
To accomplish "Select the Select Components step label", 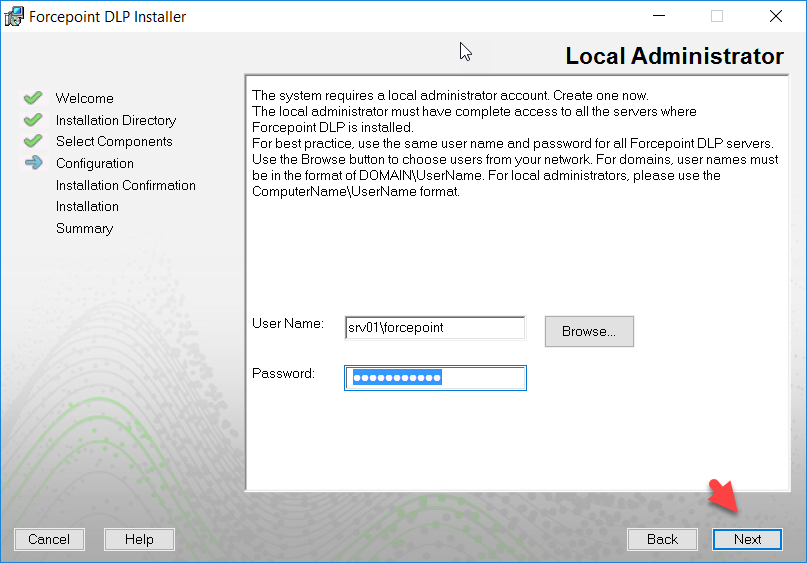I will tap(114, 142).
